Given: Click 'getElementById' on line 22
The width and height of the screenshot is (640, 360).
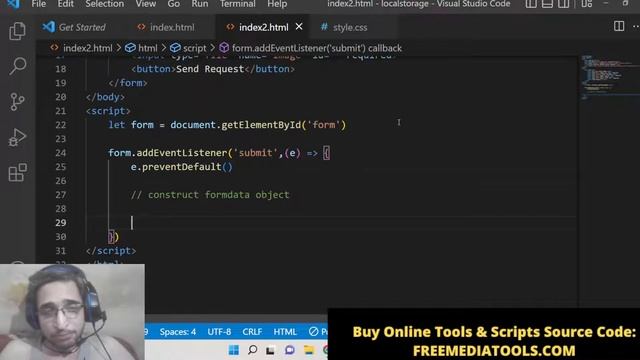Looking at the screenshot, I should (261, 125).
